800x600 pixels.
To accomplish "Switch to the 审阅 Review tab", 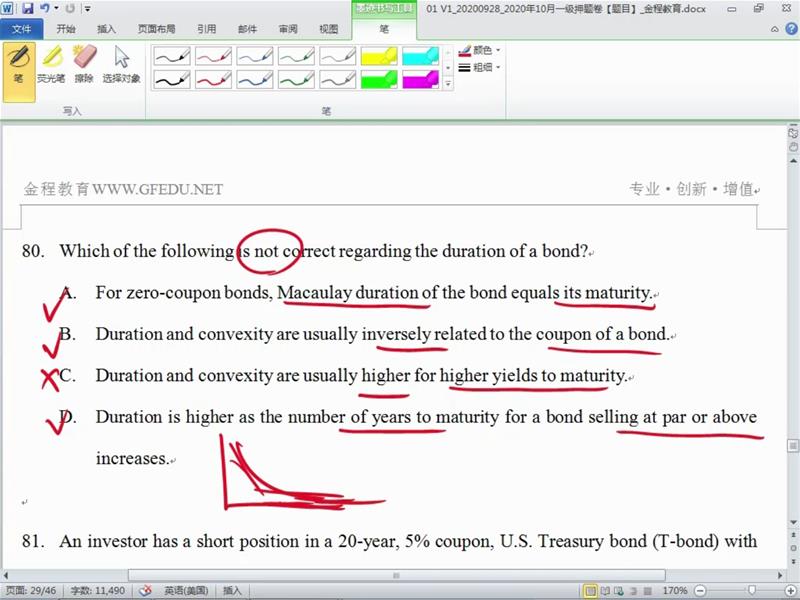I will (x=287, y=29).
